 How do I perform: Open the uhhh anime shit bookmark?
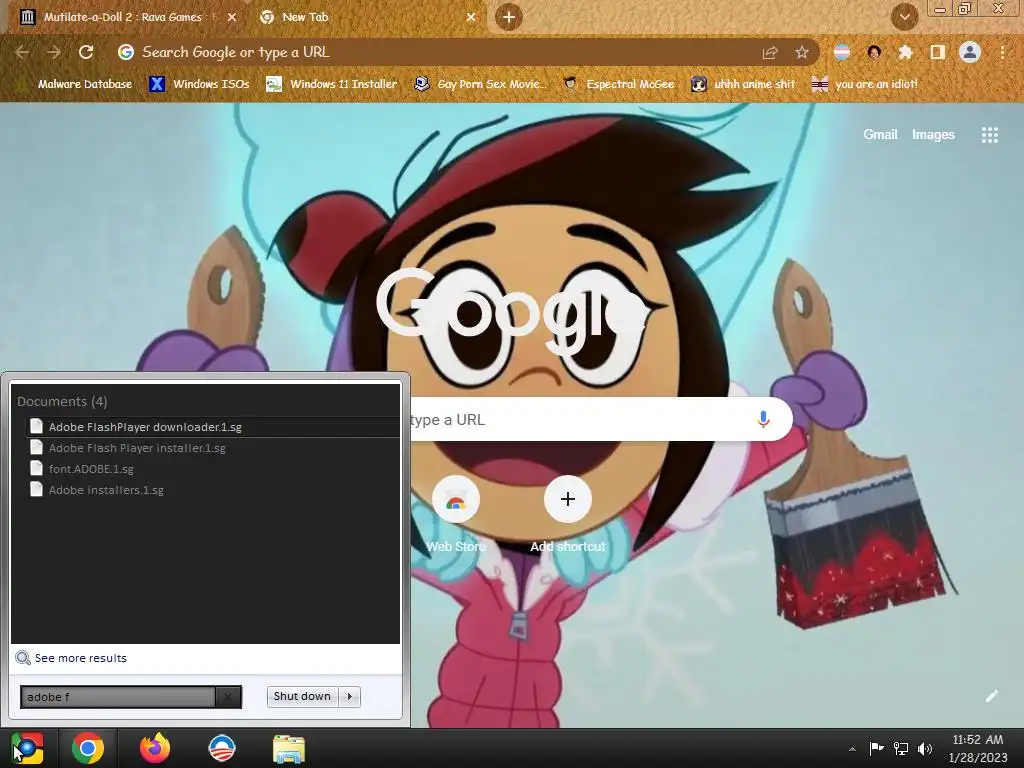[x=744, y=84]
